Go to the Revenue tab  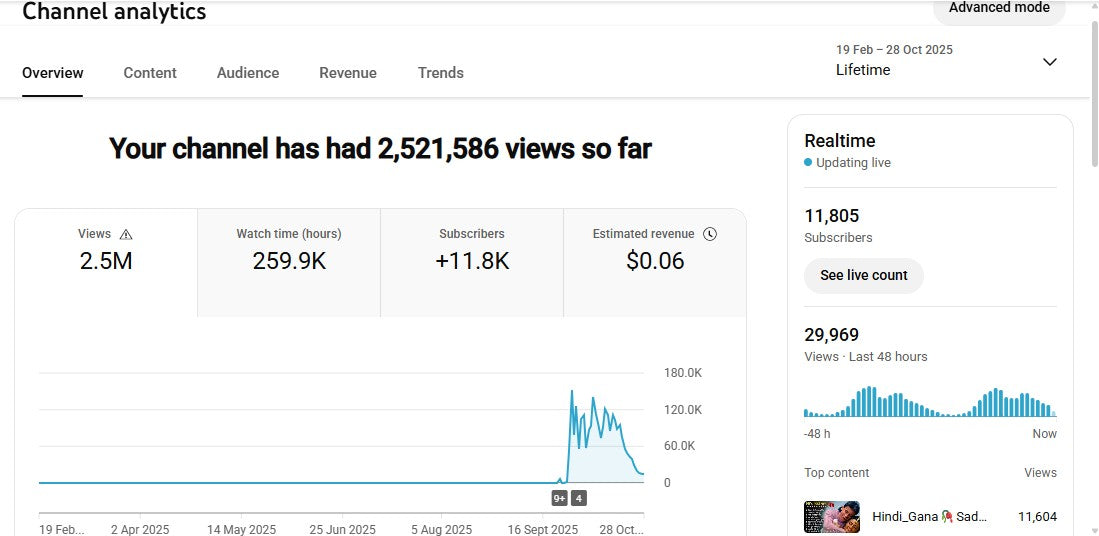click(x=348, y=73)
